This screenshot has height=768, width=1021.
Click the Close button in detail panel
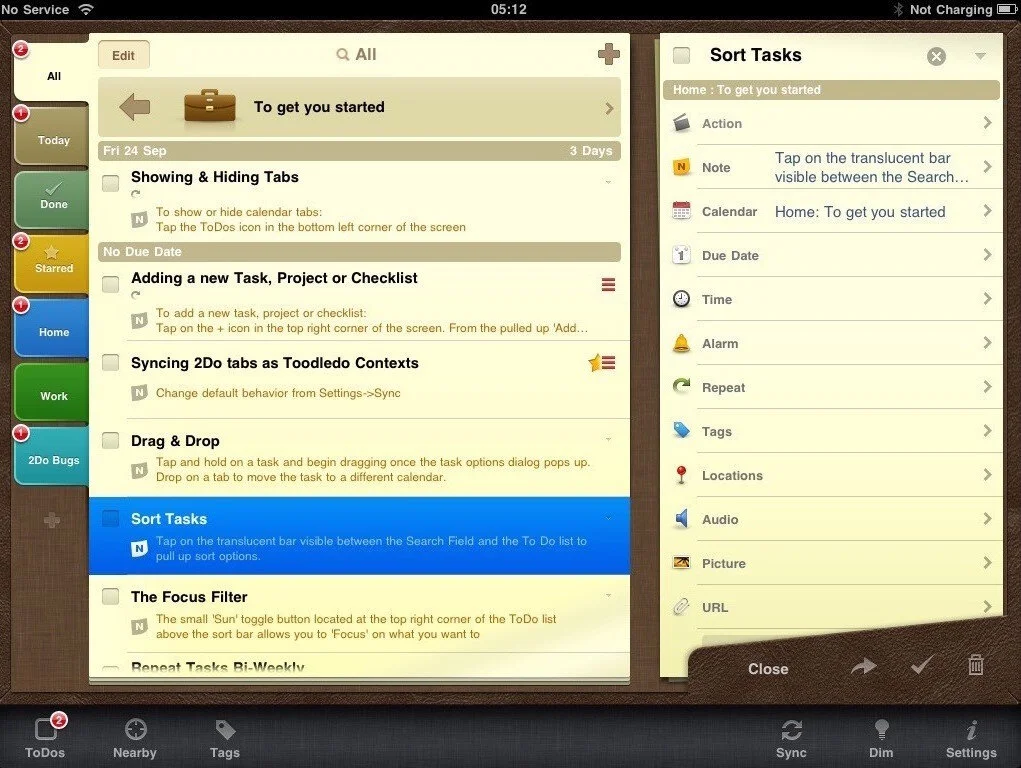768,669
